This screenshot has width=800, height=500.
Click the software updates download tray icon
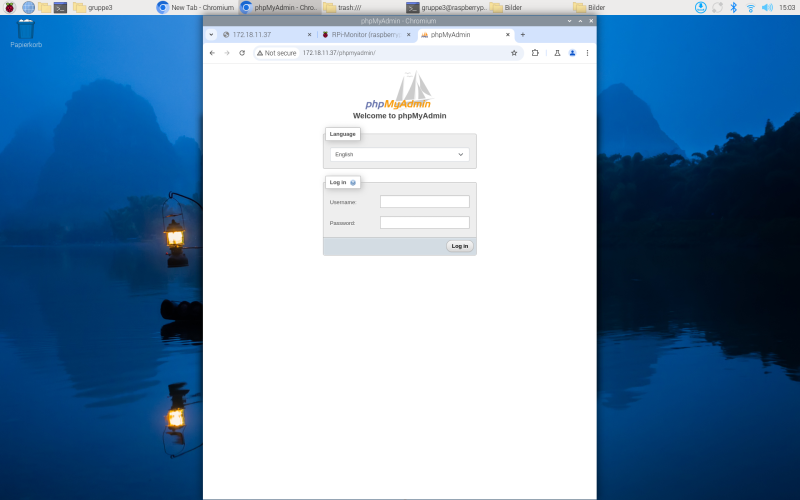click(x=701, y=7)
